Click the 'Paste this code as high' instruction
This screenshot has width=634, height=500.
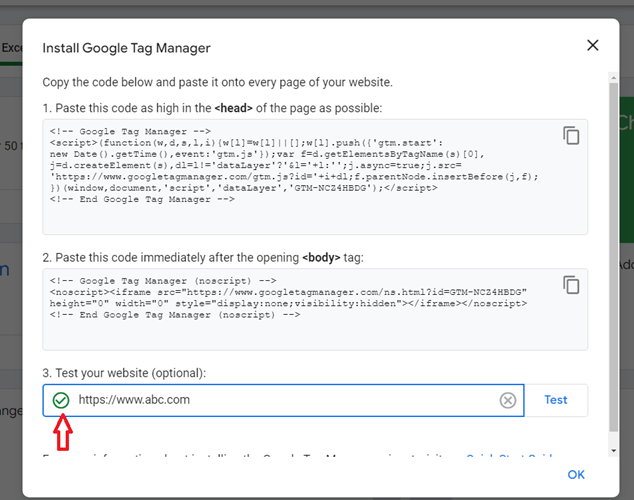pos(212,108)
